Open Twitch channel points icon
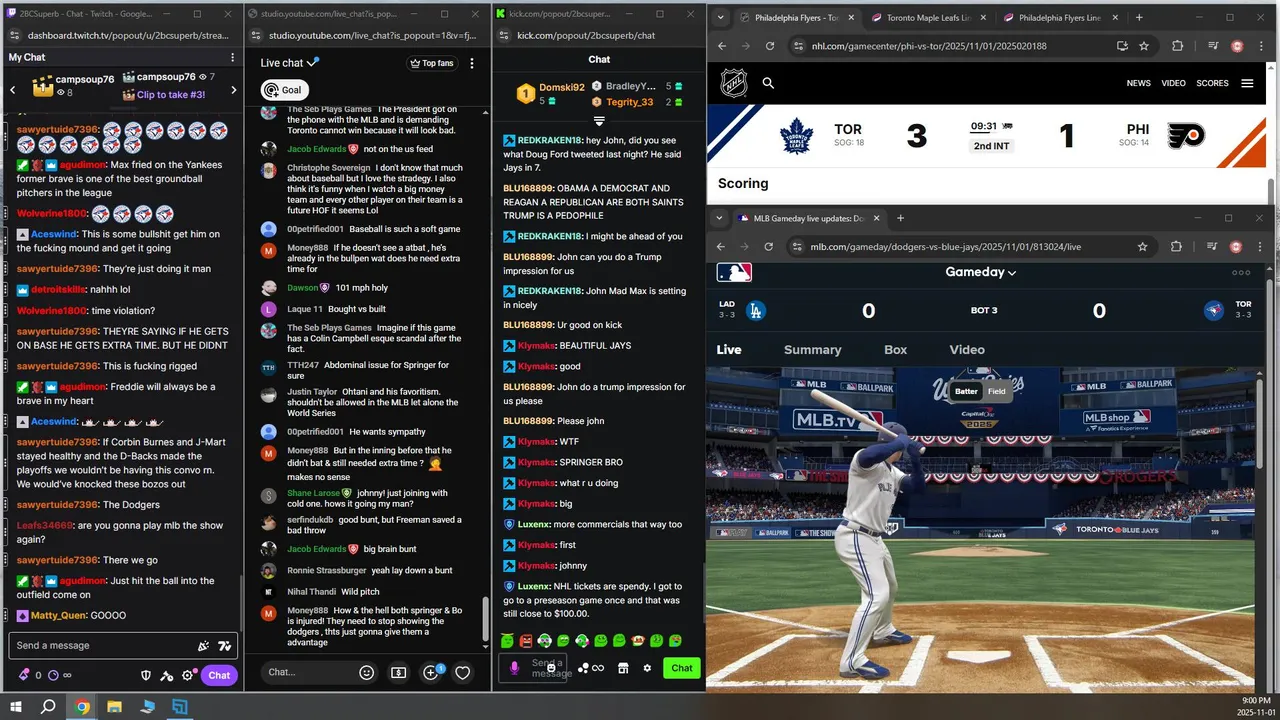The width and height of the screenshot is (1280, 720). coord(53,675)
